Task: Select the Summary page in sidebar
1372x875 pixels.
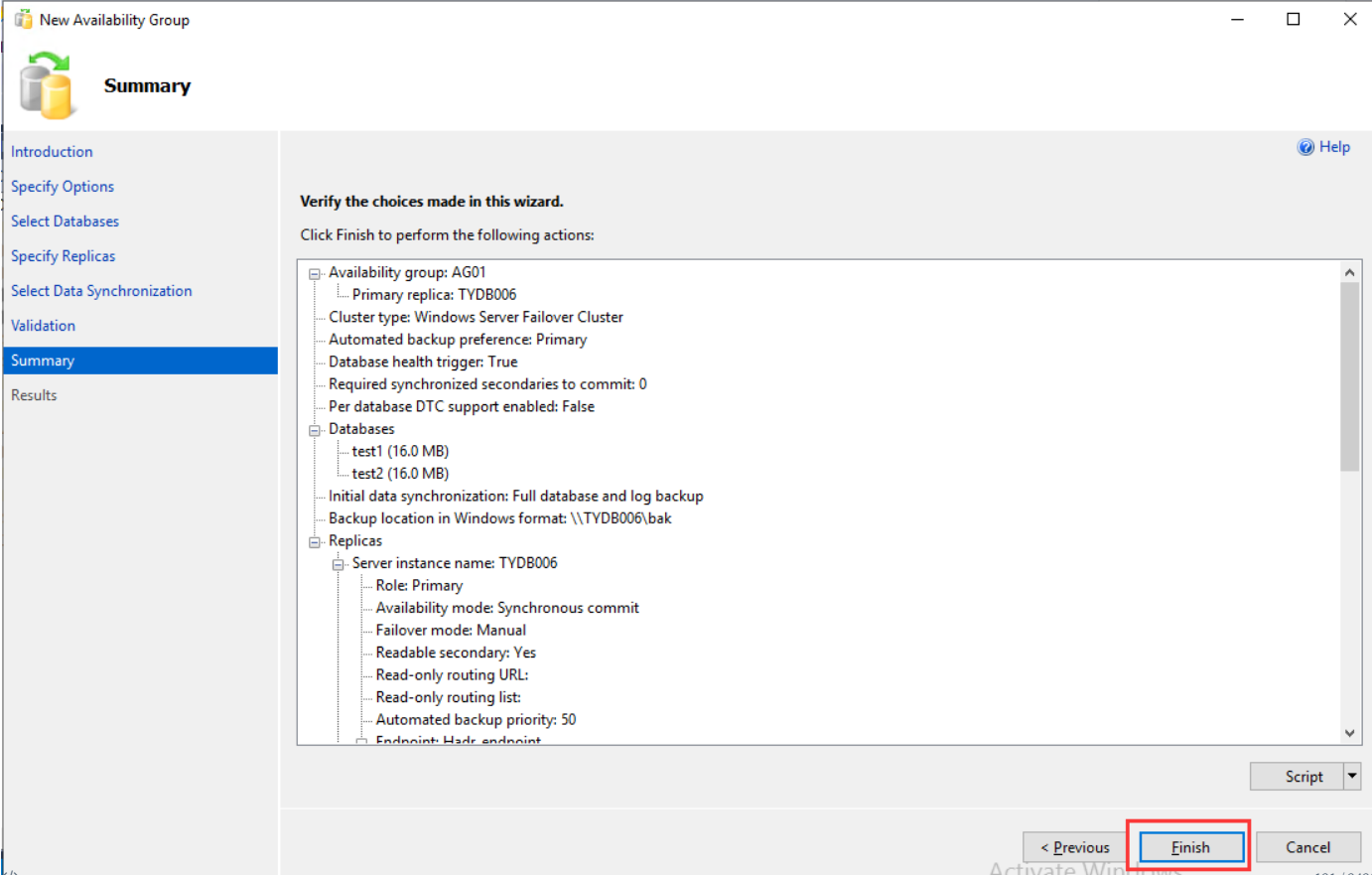Action: click(141, 361)
